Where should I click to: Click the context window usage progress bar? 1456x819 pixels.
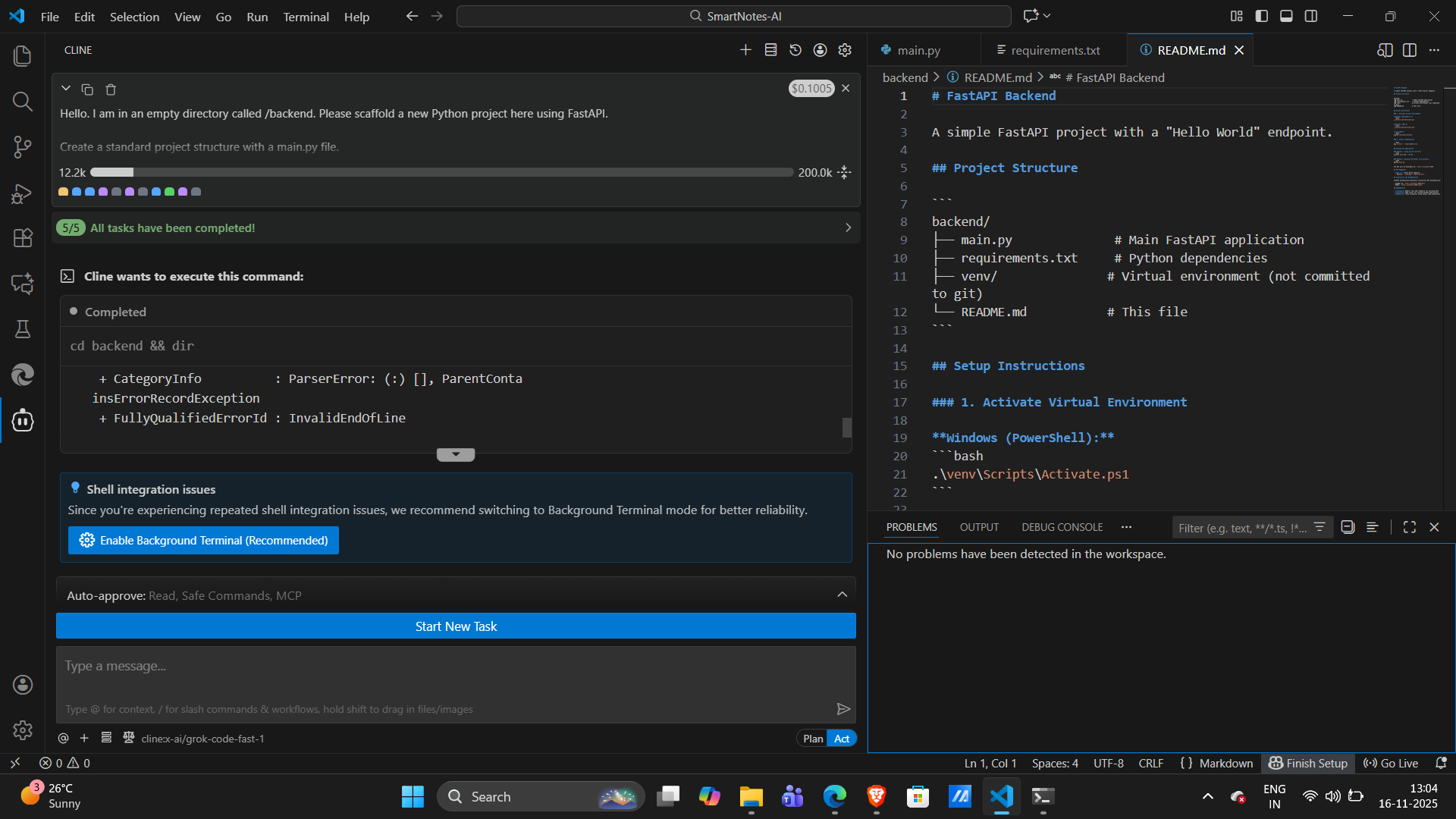pos(441,173)
